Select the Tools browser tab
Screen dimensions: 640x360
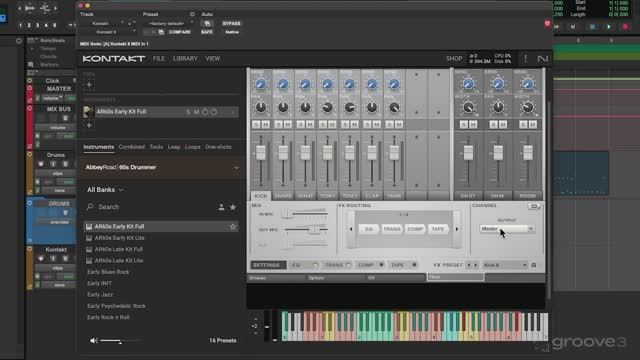156,147
